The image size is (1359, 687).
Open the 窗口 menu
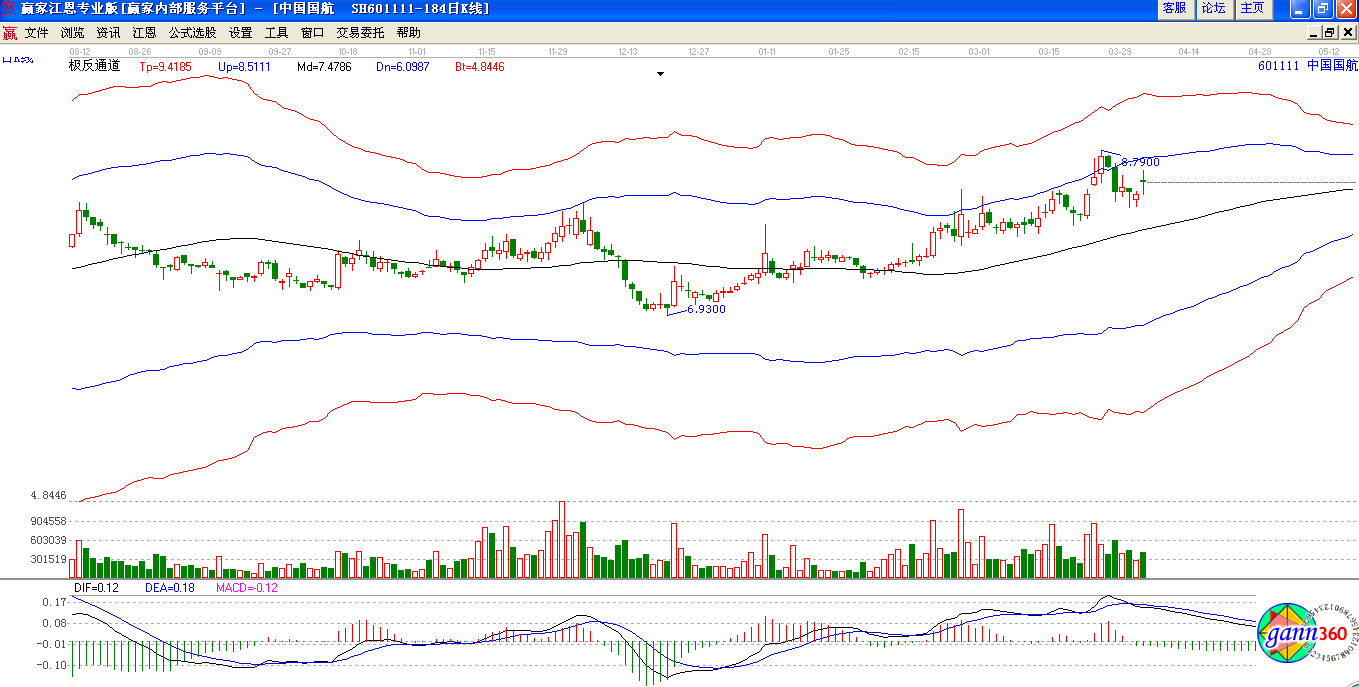tap(312, 33)
